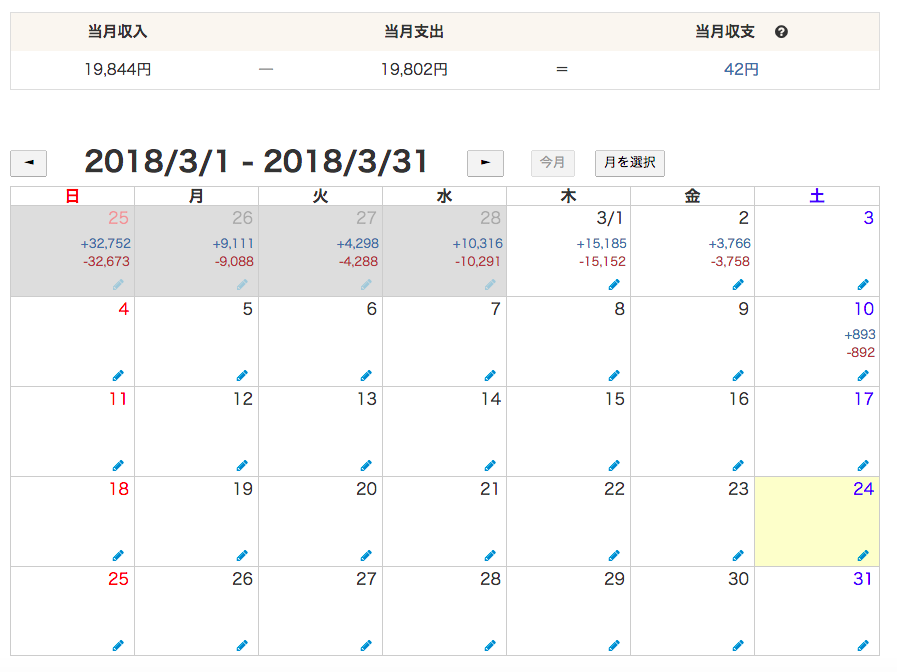Screen dimensions: 897x672
Task: Open the edit pencil for March 22
Action: [614, 555]
